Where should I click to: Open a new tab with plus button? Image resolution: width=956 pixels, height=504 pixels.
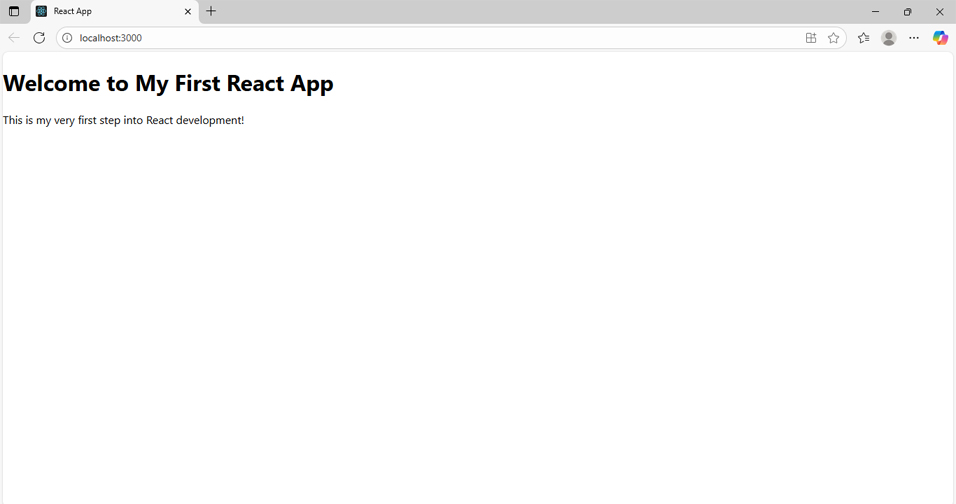click(x=211, y=11)
